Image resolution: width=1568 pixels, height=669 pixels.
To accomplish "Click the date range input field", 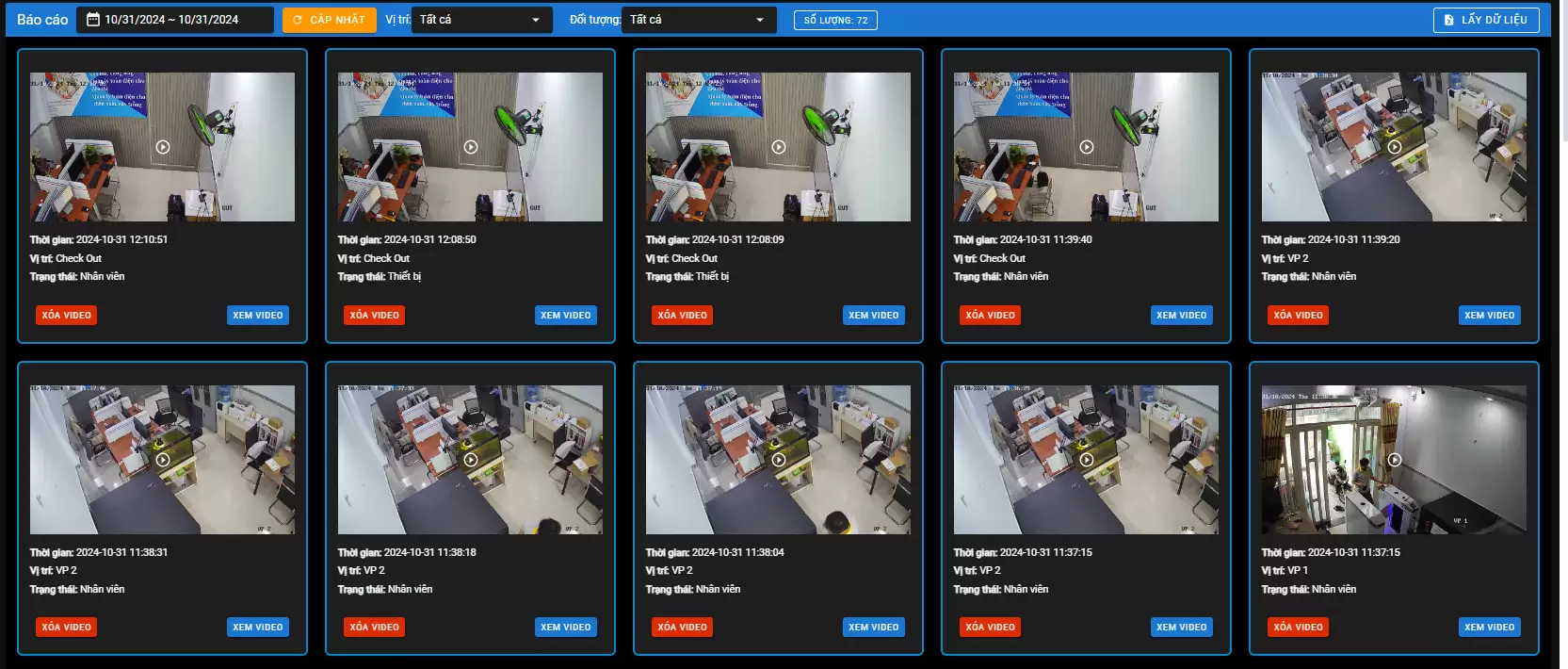I will tap(179, 20).
